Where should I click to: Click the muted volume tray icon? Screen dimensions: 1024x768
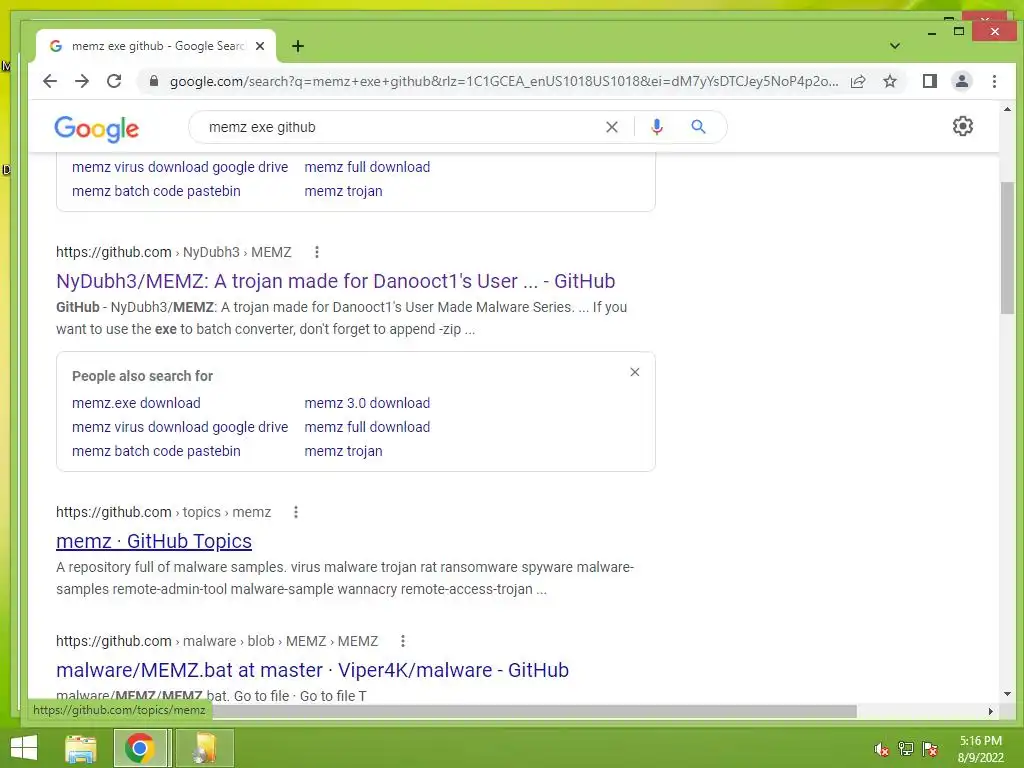[882, 750]
